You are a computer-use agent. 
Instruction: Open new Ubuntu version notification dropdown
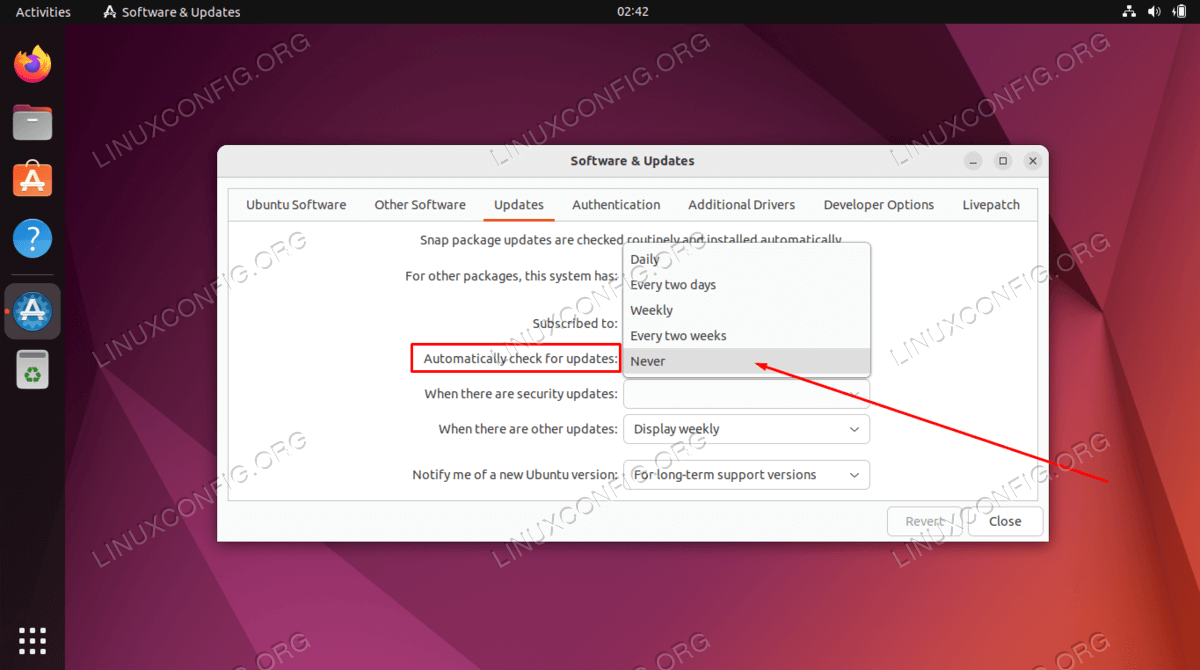point(746,475)
